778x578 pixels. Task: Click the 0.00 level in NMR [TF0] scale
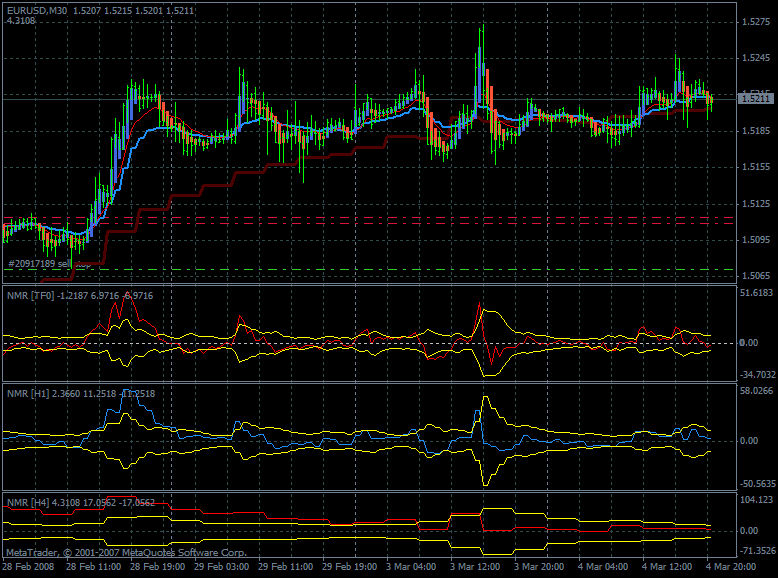tap(749, 343)
